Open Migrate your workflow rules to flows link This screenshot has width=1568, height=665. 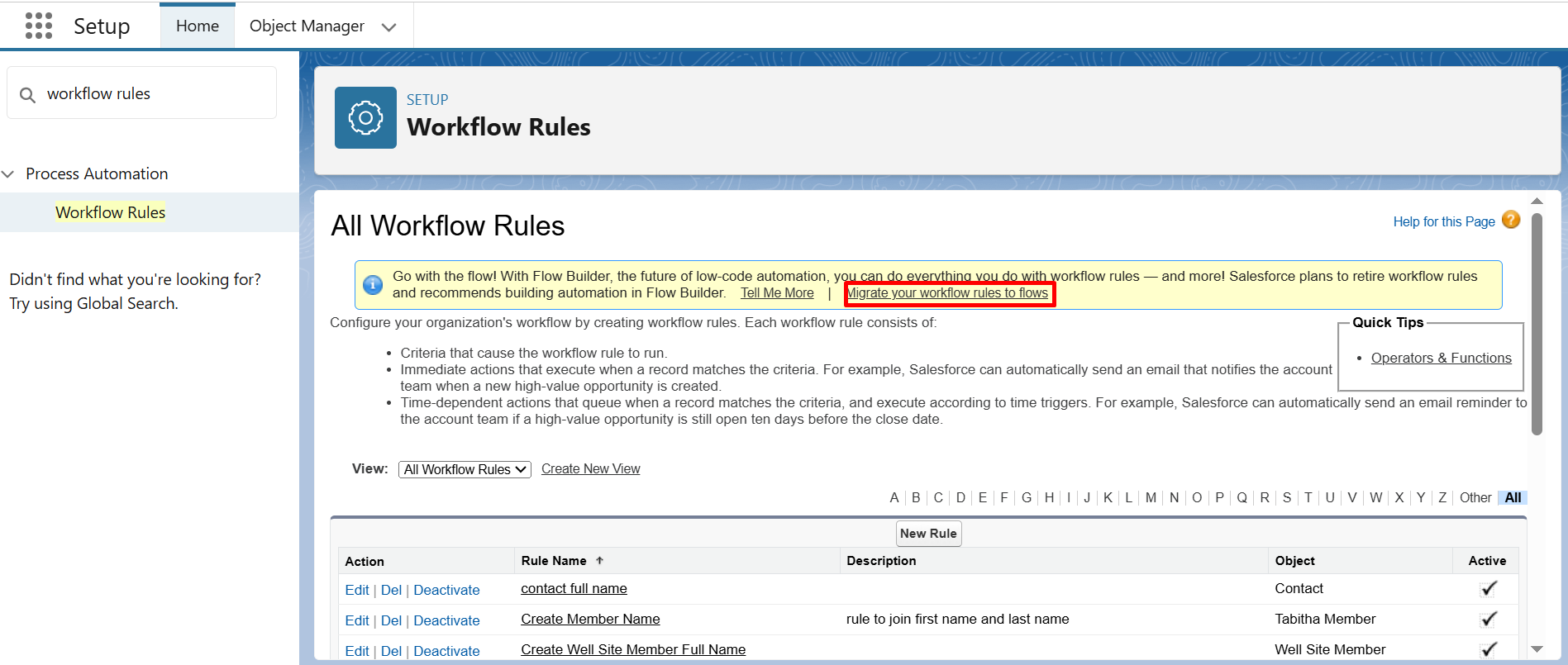tap(948, 293)
